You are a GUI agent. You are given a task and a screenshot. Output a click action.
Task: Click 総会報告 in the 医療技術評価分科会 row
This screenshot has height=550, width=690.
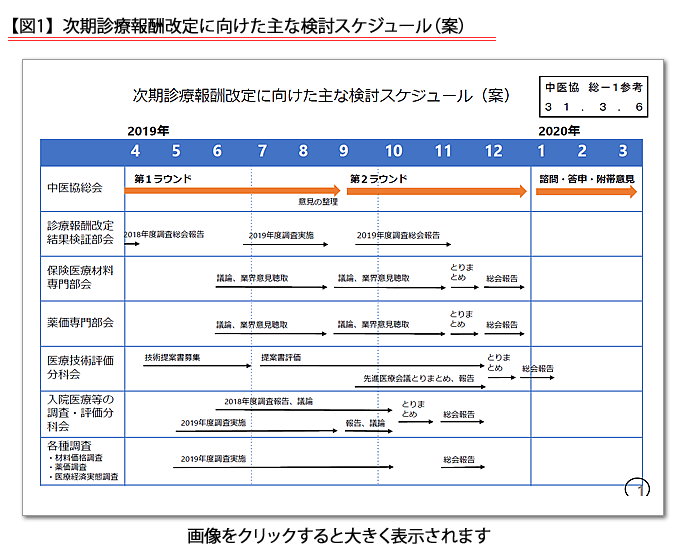point(538,368)
